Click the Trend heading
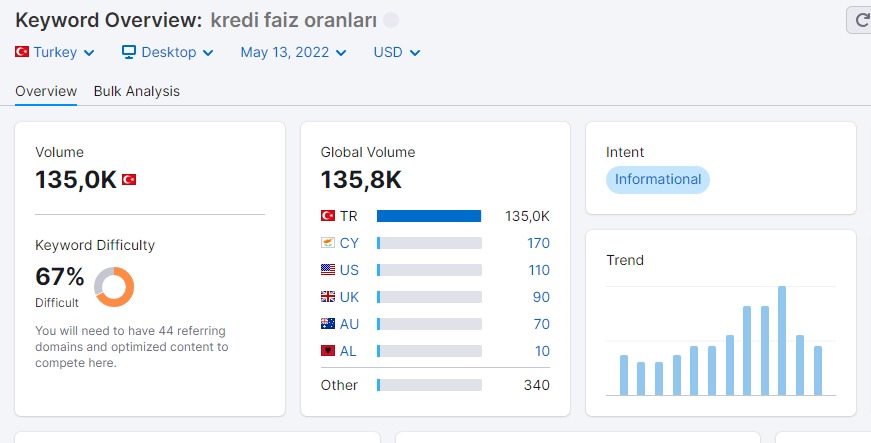This screenshot has width=871, height=443. [x=625, y=260]
